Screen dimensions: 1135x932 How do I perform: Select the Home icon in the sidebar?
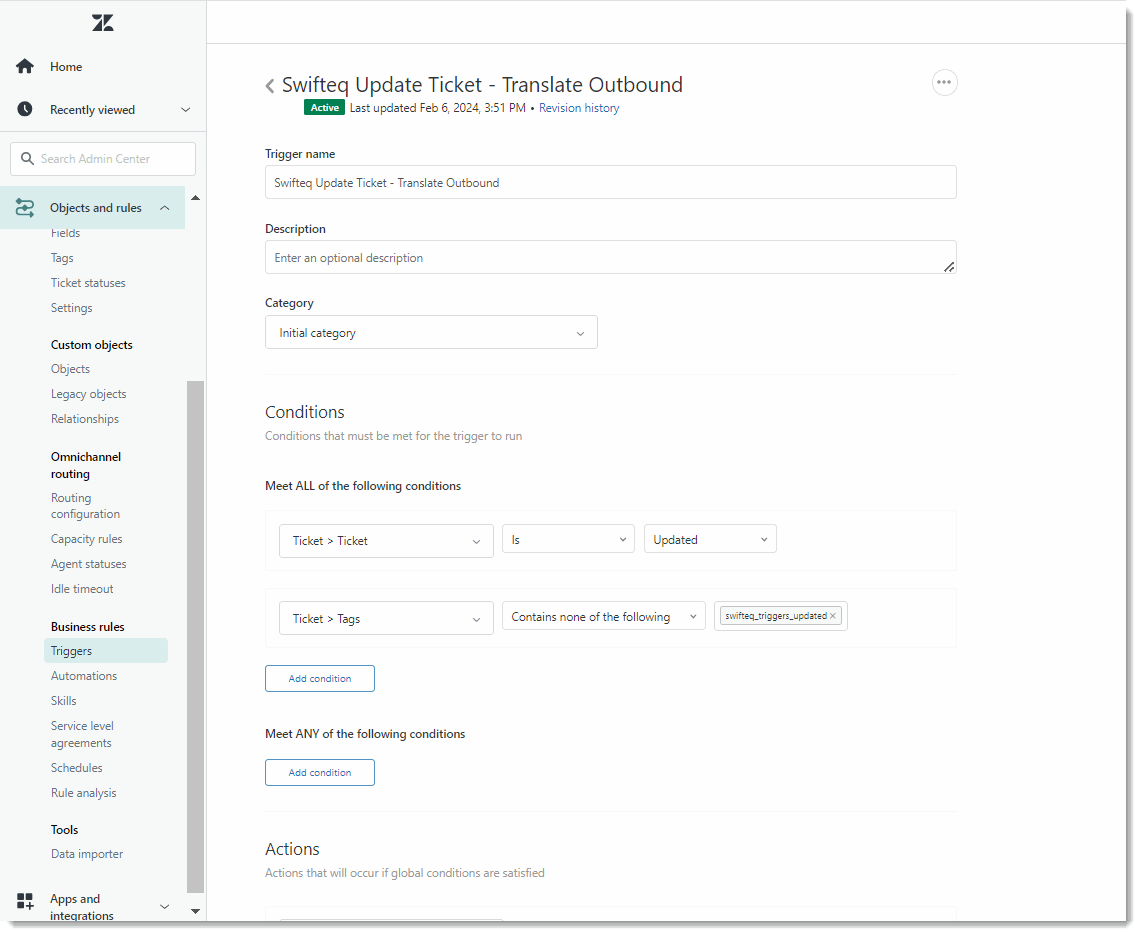tap(24, 66)
